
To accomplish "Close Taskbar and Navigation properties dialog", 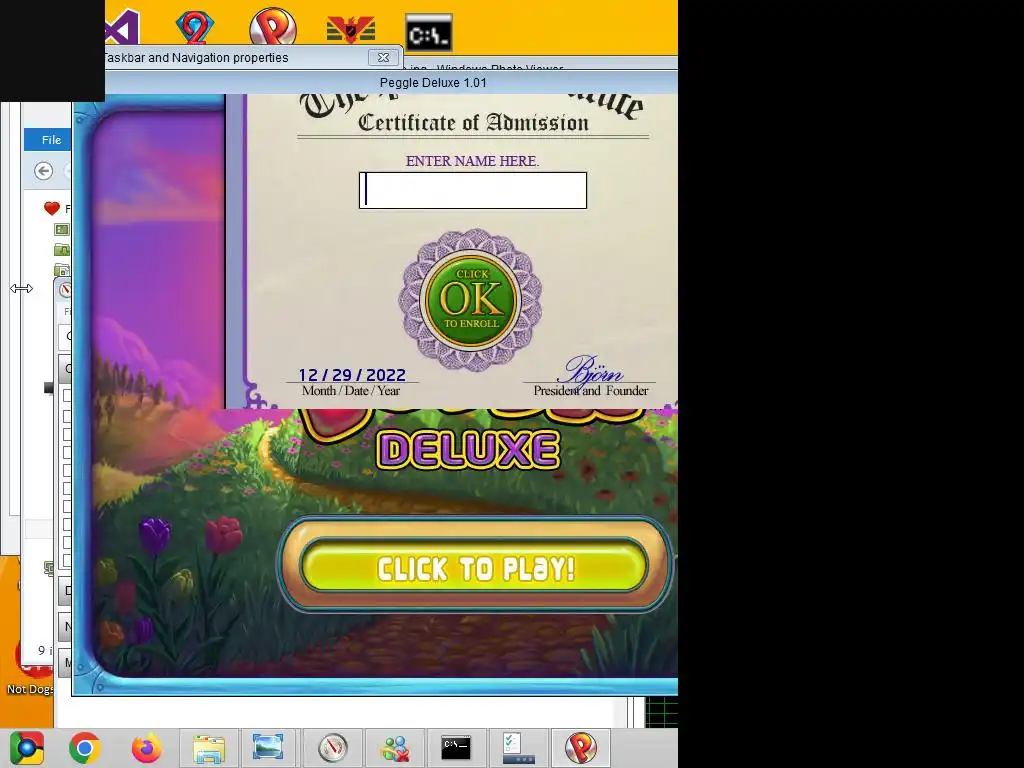I will (x=383, y=57).
